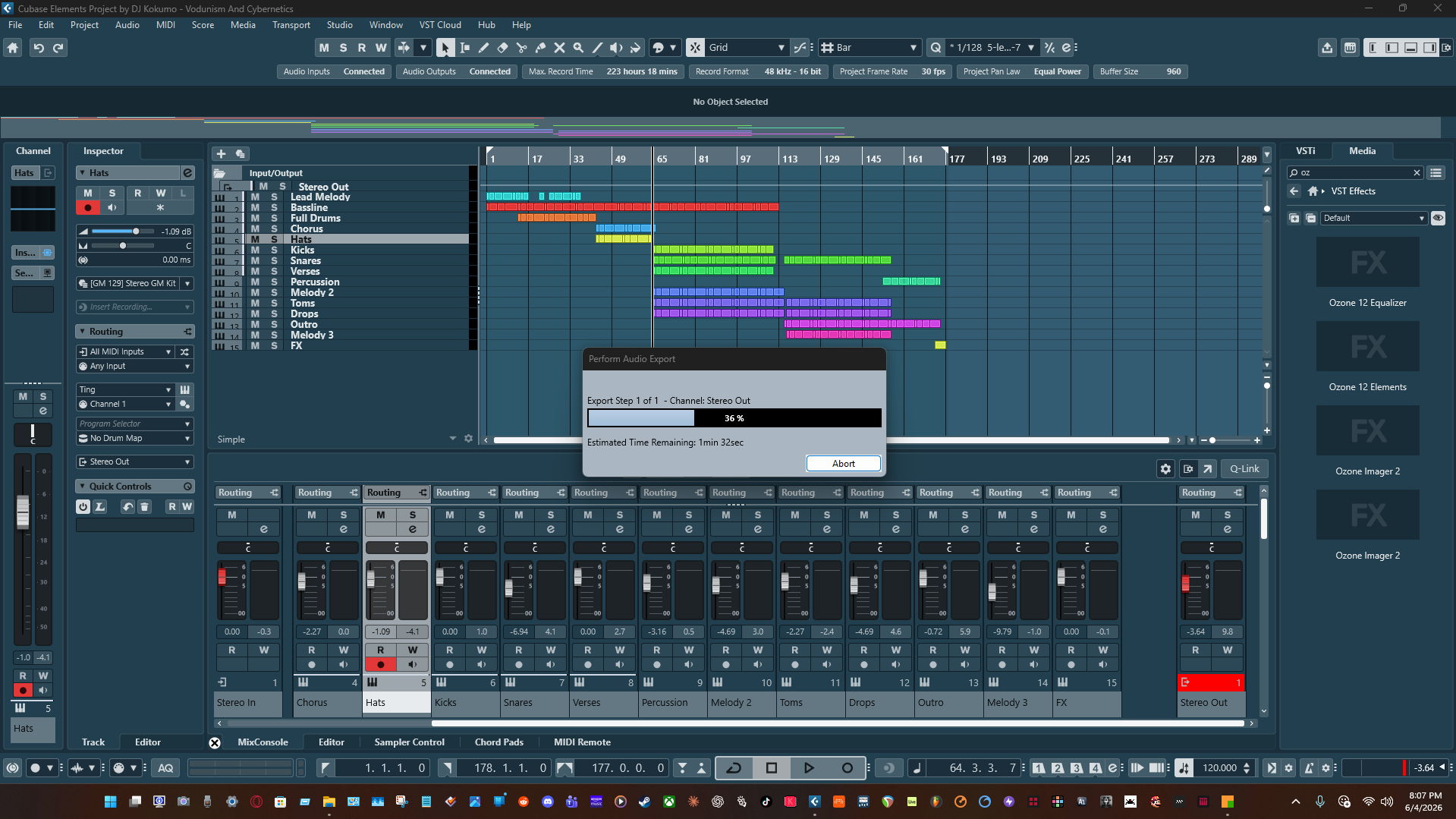Image resolution: width=1456 pixels, height=819 pixels.
Task: Toggle Auto-Scroll button in toolbar
Action: point(404,48)
